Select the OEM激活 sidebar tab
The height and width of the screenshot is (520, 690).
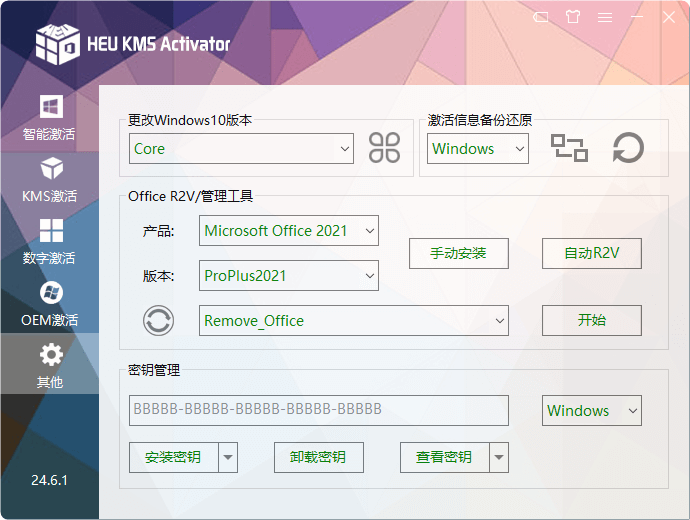pos(49,304)
